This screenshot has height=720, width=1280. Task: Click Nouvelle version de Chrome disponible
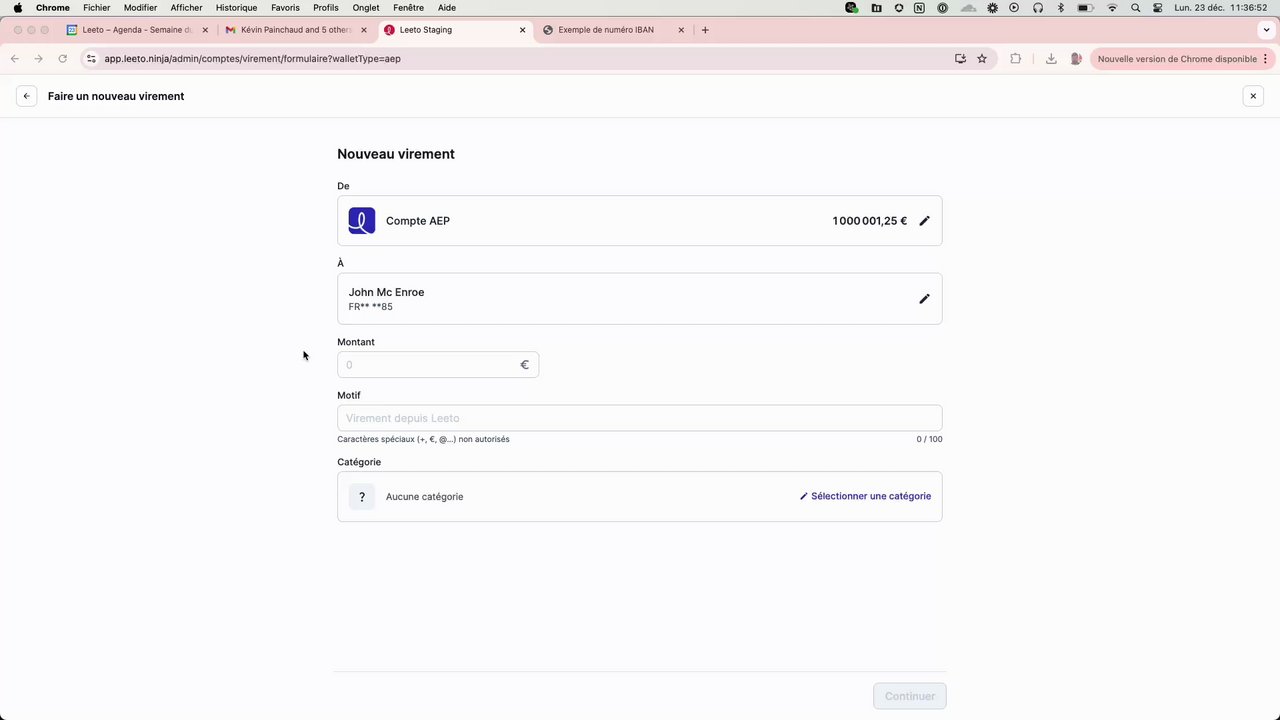coord(1177,59)
